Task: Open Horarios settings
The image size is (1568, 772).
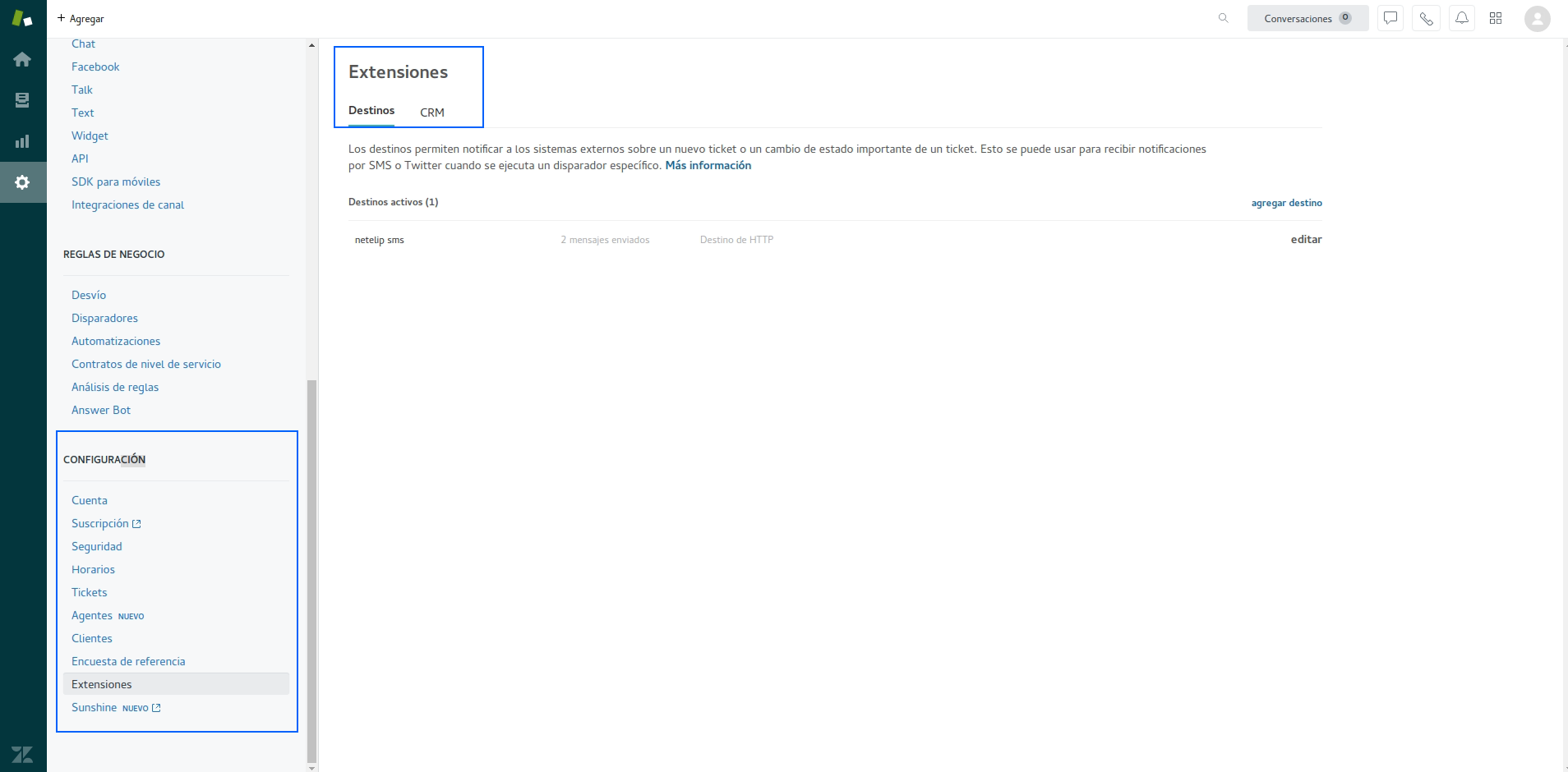Action: pyautogui.click(x=93, y=569)
